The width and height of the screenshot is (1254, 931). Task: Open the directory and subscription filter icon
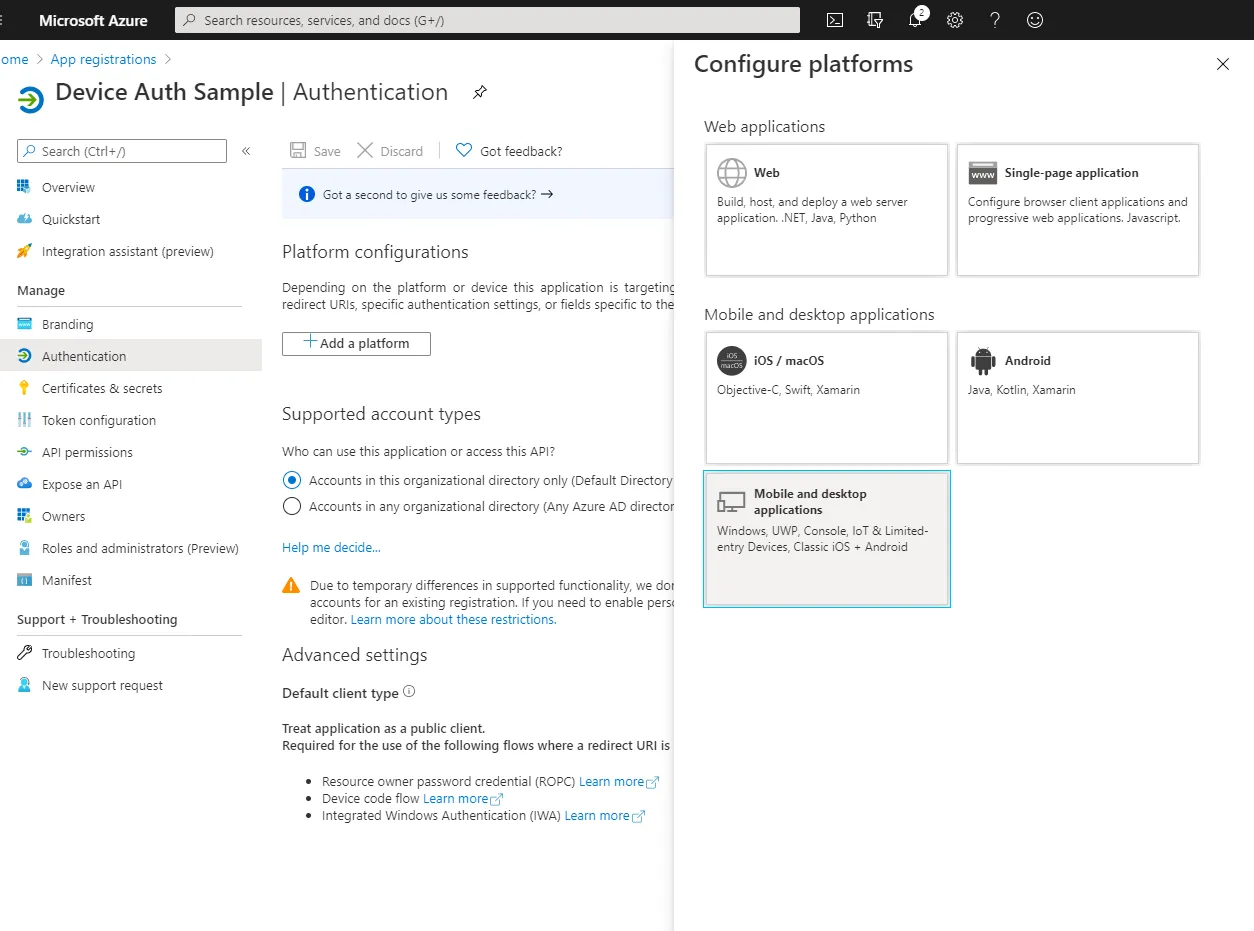[875, 20]
